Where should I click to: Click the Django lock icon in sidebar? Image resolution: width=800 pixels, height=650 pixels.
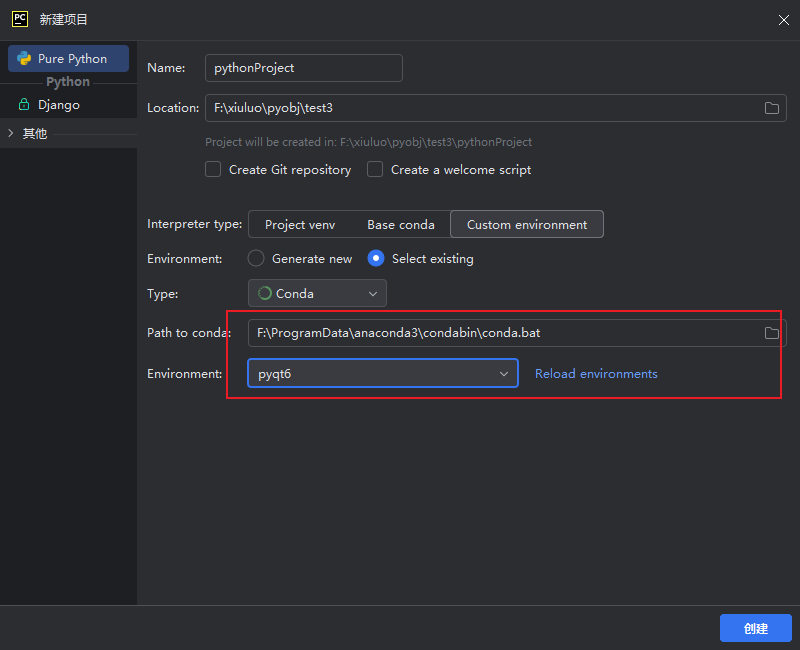pos(24,105)
